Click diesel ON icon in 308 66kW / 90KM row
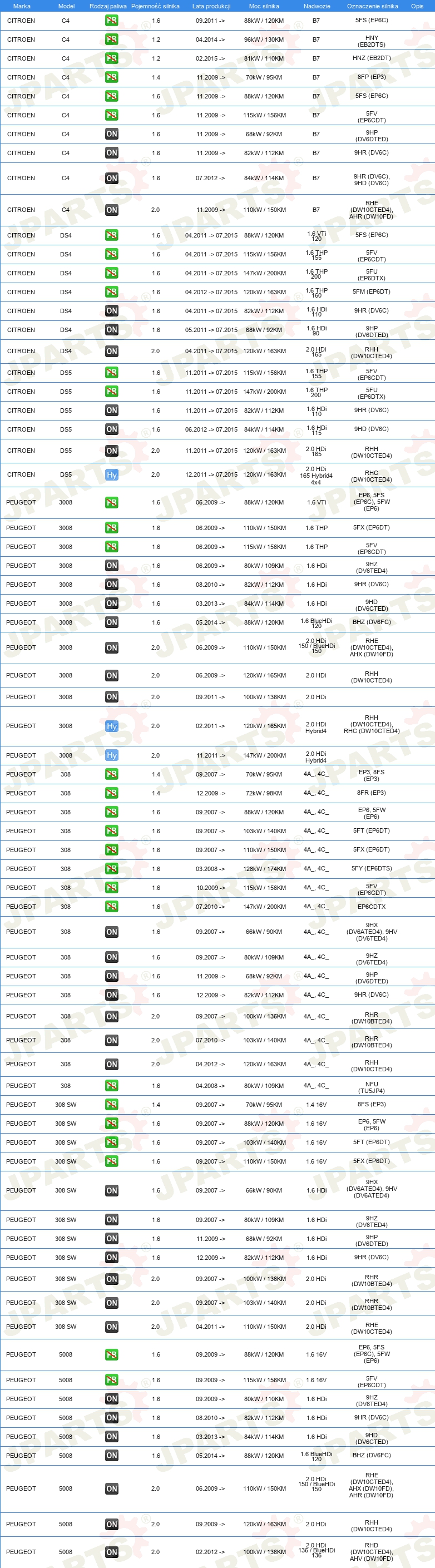 111,932
